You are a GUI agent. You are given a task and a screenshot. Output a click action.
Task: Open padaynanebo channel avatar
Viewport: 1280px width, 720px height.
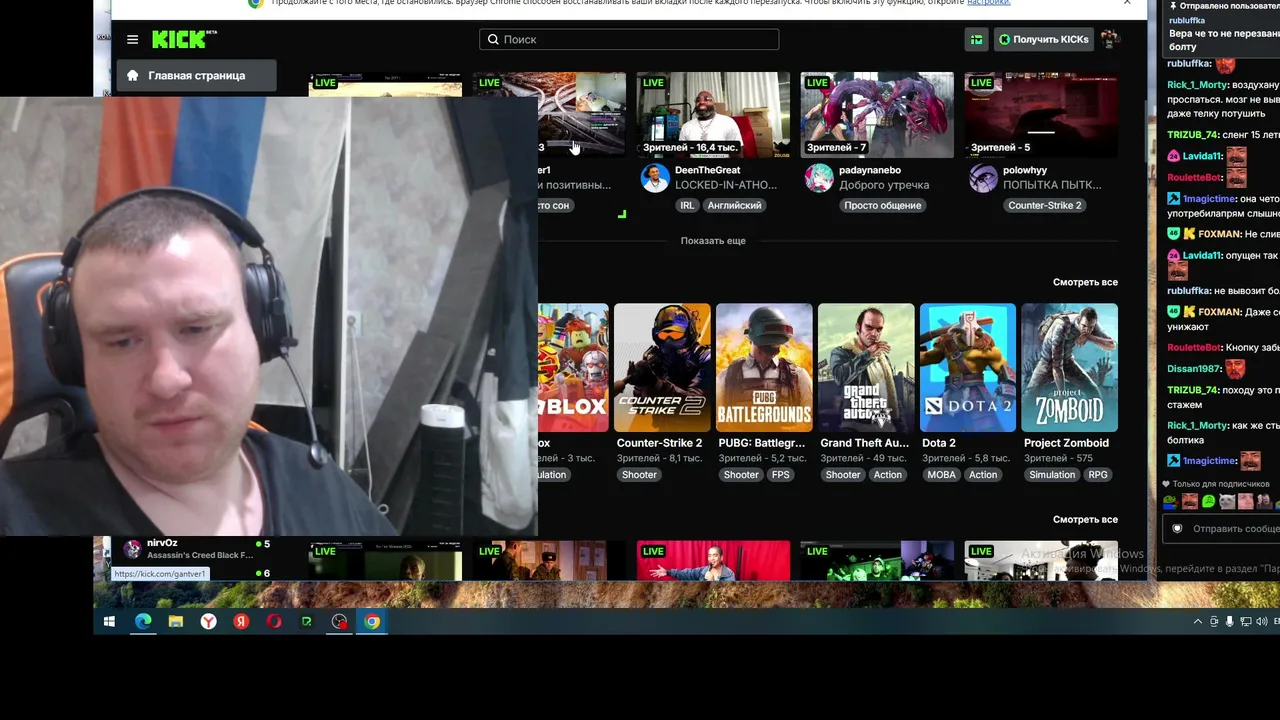(x=819, y=178)
